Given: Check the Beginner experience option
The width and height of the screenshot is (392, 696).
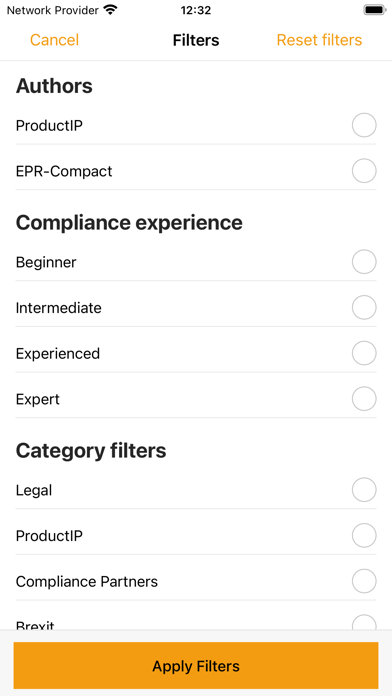Looking at the screenshot, I should [x=364, y=262].
